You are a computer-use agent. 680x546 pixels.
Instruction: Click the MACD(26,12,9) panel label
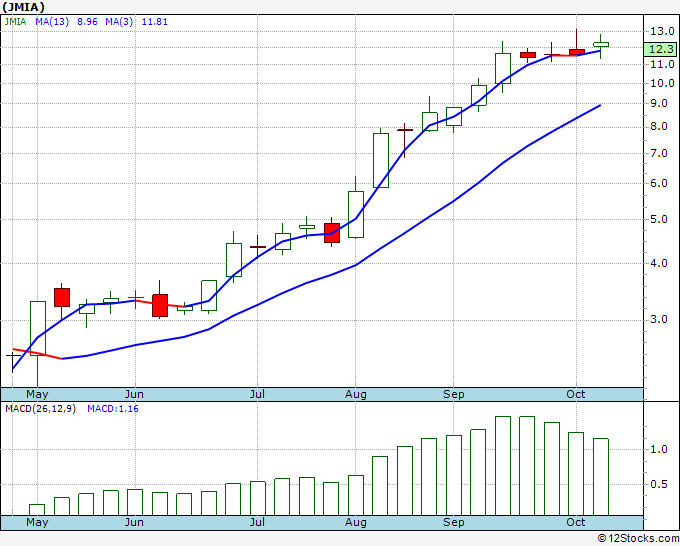pyautogui.click(x=40, y=409)
